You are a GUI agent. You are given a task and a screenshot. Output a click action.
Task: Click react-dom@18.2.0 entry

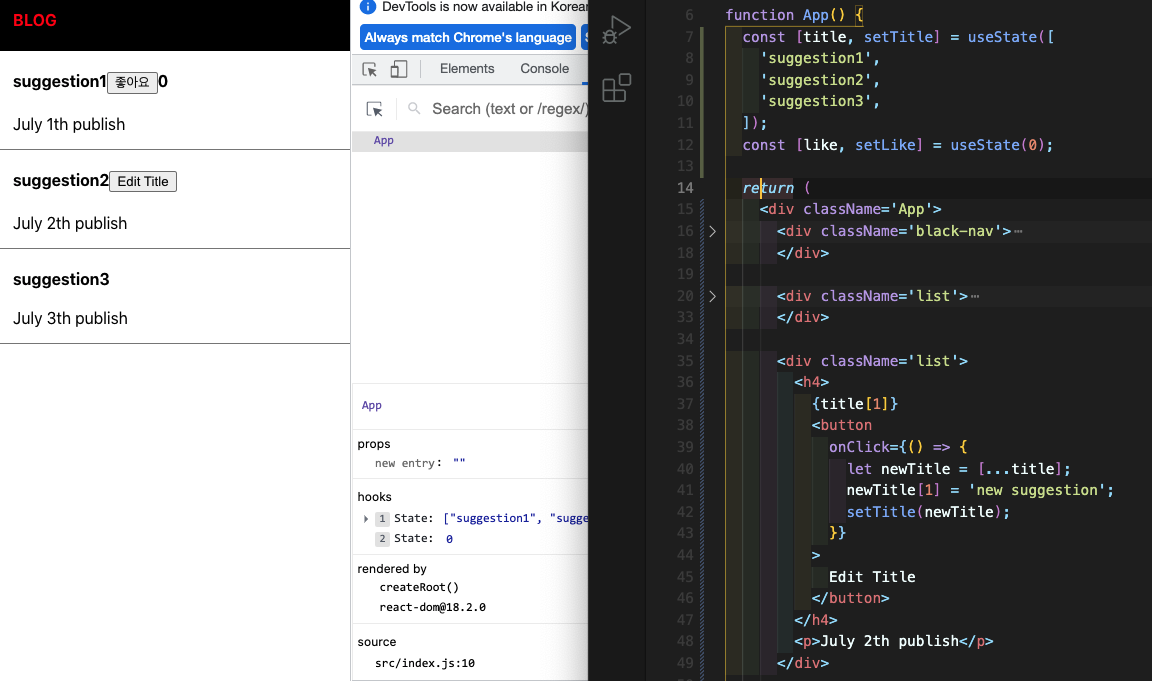coord(432,607)
